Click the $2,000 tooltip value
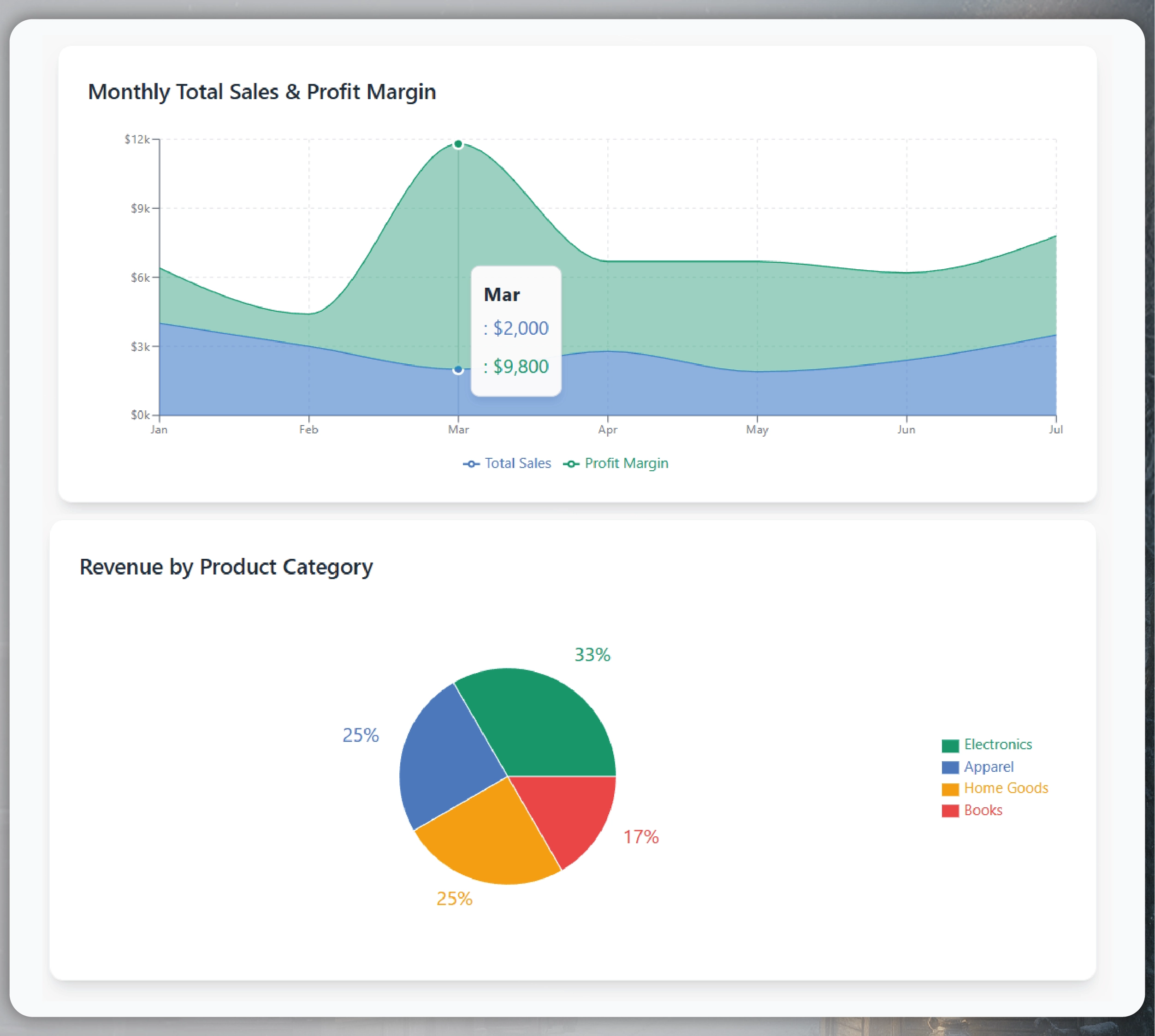This screenshot has width=1155, height=1036. (x=520, y=328)
